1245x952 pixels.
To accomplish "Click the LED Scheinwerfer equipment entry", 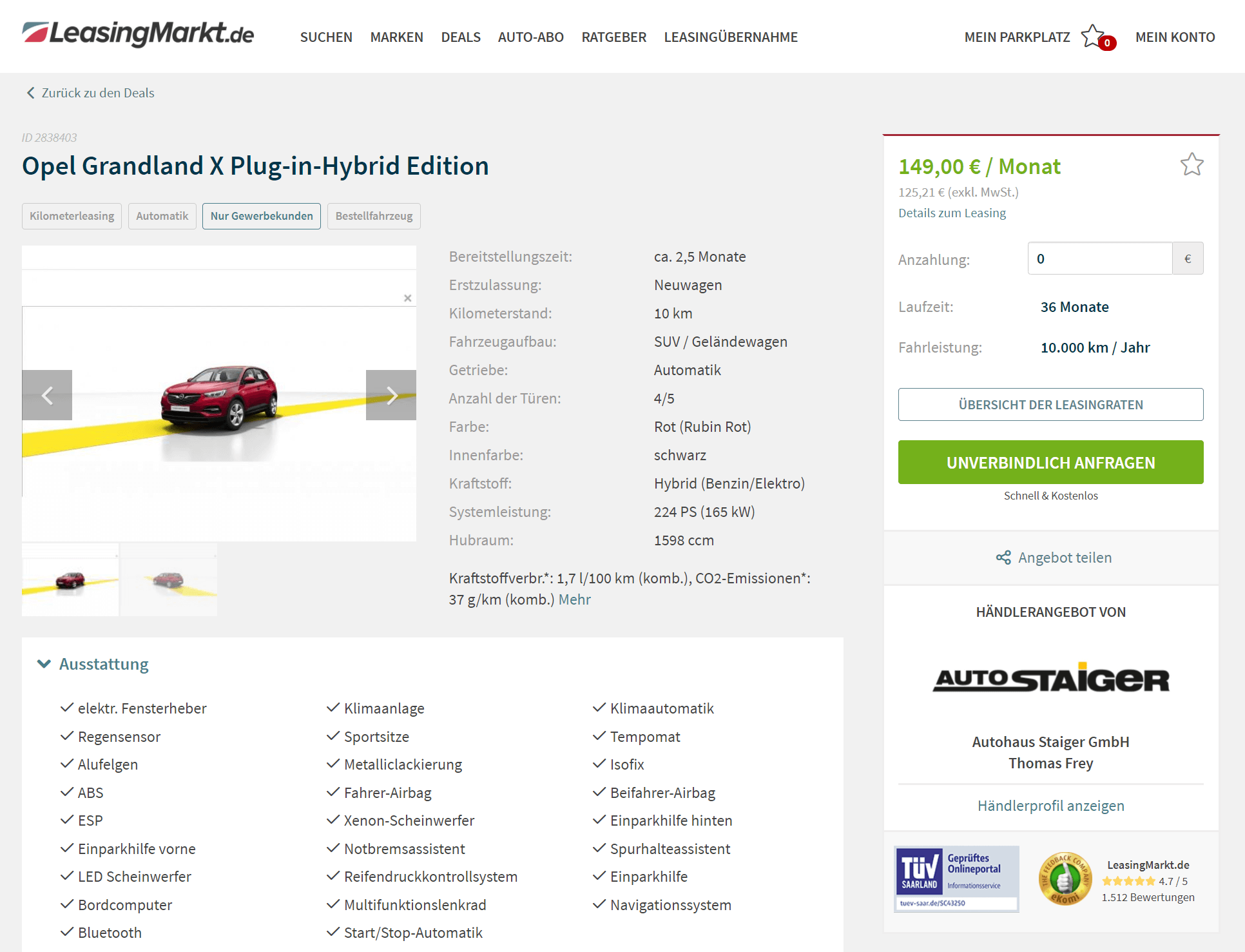I will click(135, 877).
